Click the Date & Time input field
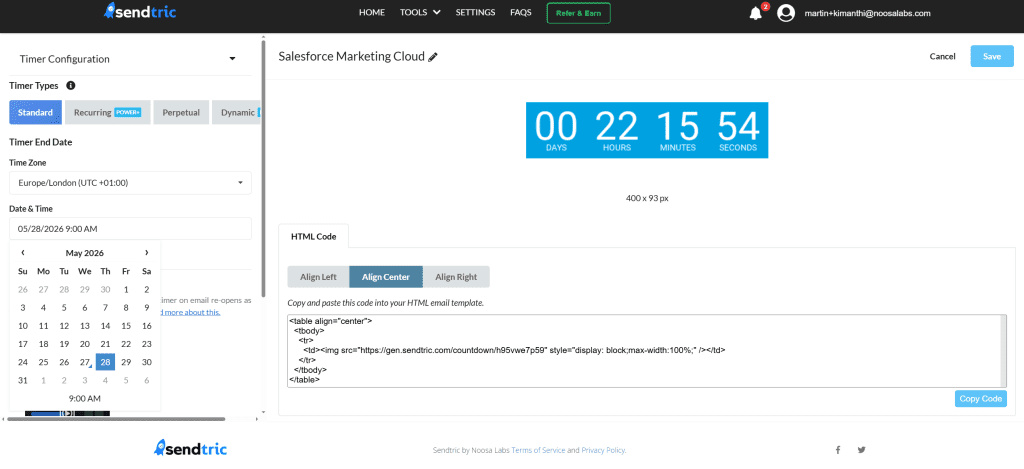 (x=130, y=229)
